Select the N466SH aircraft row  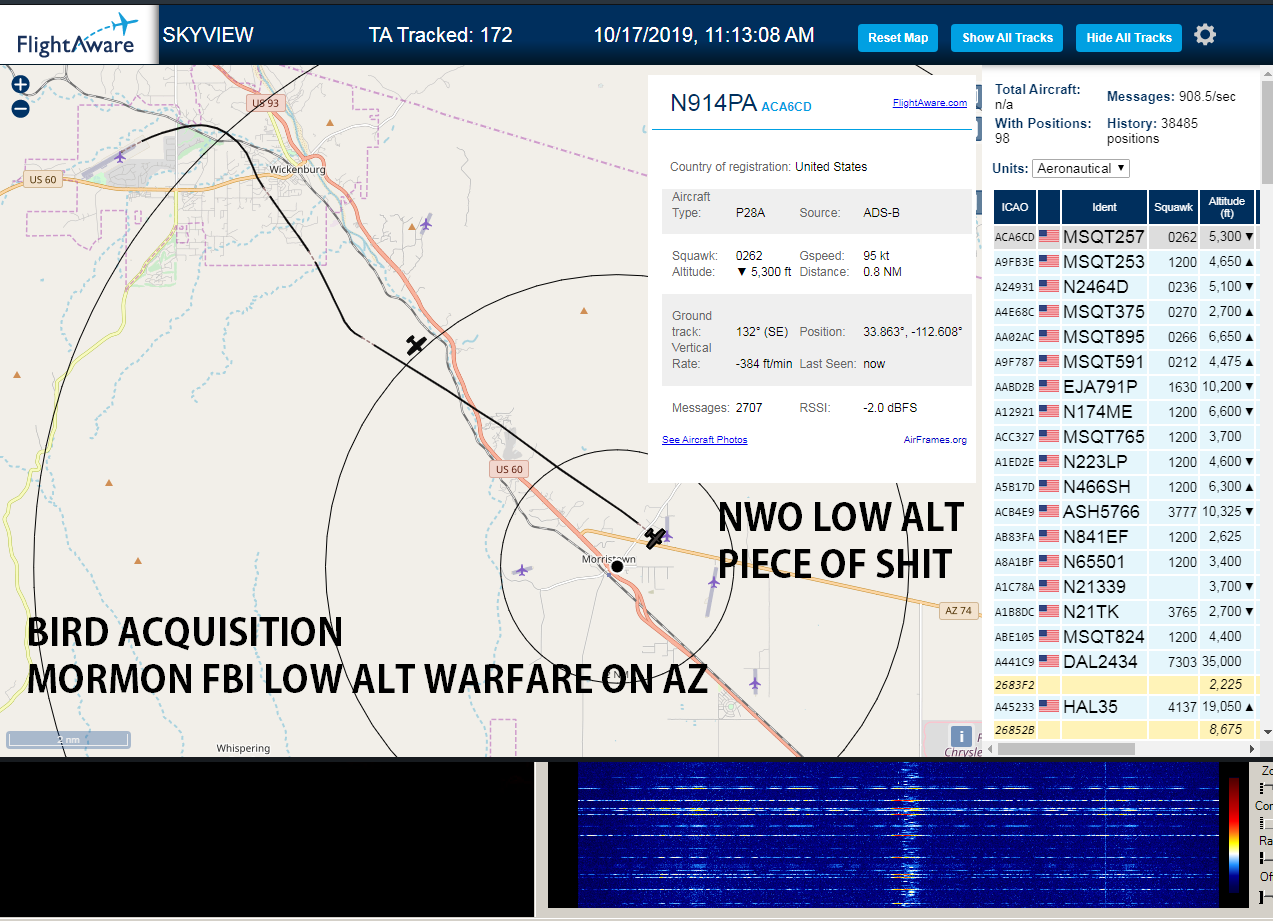coord(1125,487)
